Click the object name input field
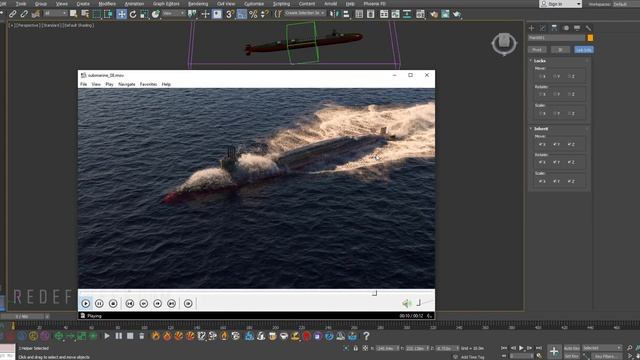 coord(557,38)
